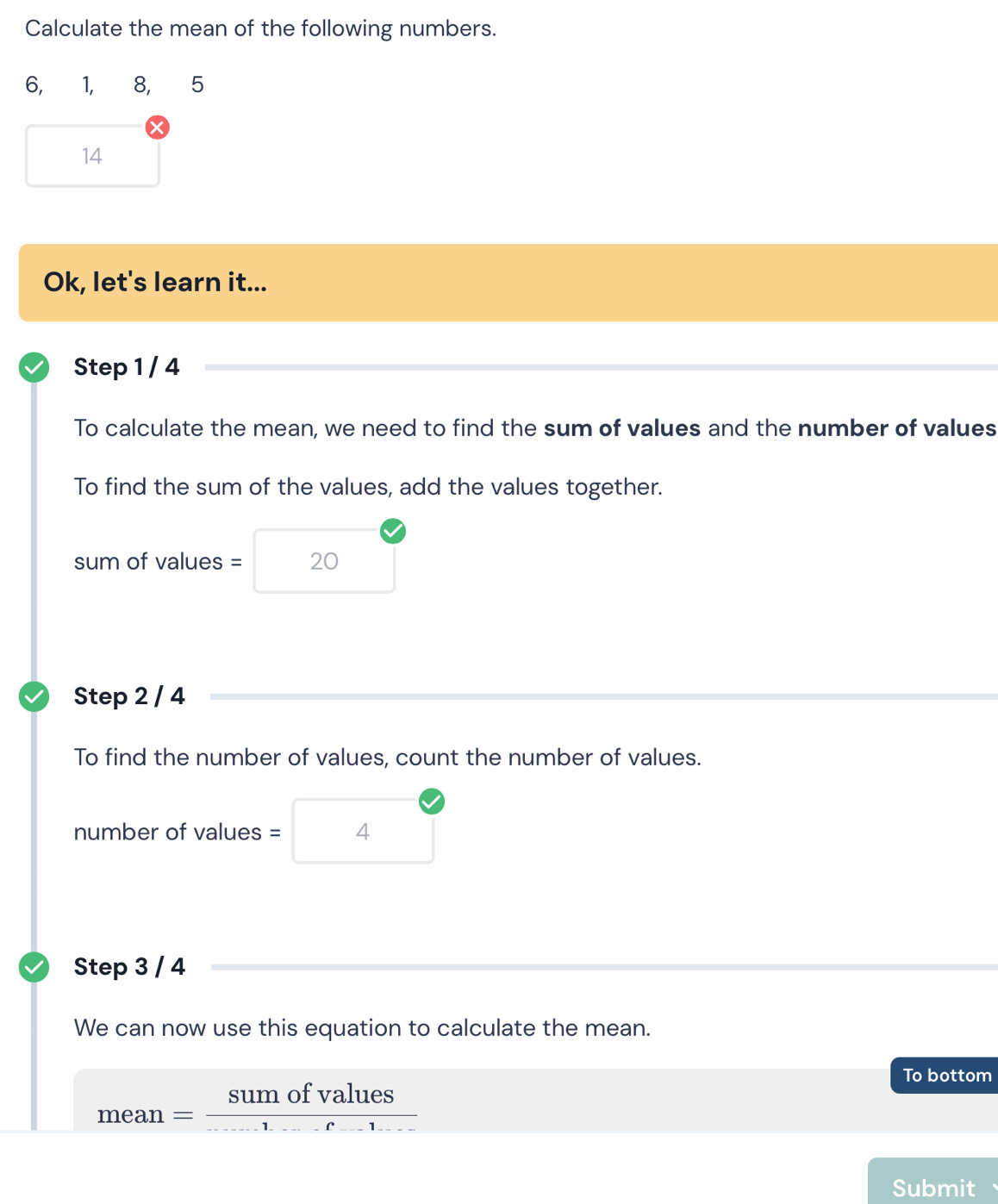
Task: Collapse the Step 2 / 4 section
Action: point(129,696)
